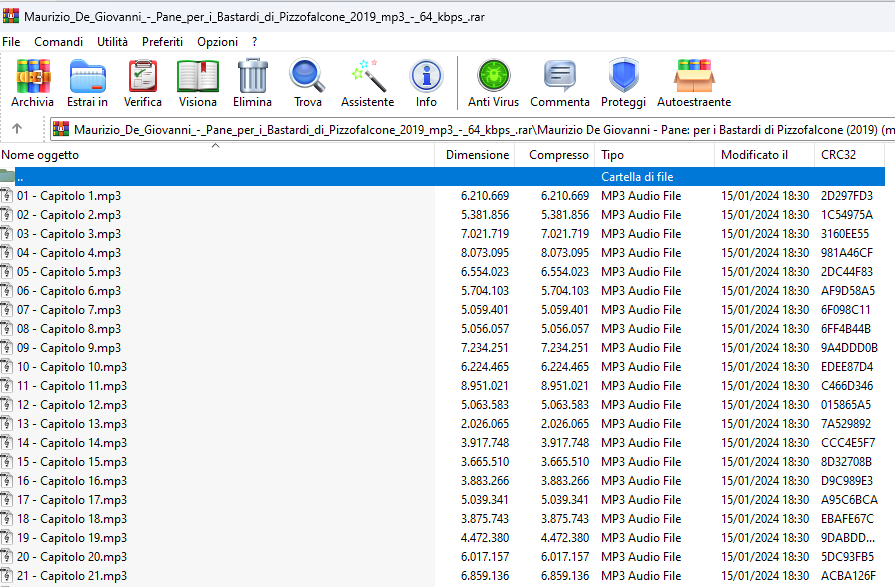Click the file icon of 21 - Capitolo 21.mp3
The width and height of the screenshot is (895, 587).
[x=7, y=575]
